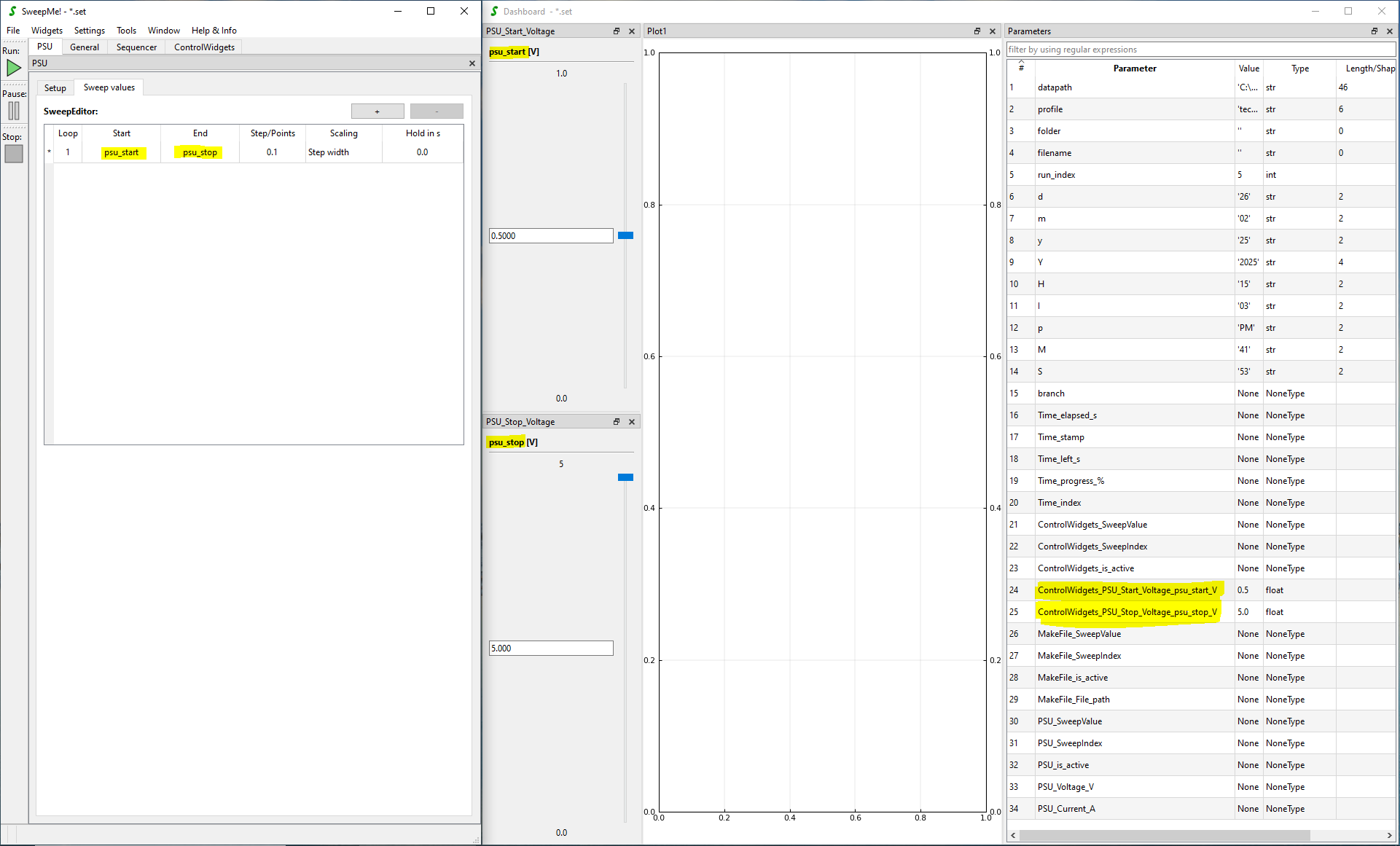The height and width of the screenshot is (846, 1400).
Task: Click the parameter filter regex field
Action: point(1200,50)
